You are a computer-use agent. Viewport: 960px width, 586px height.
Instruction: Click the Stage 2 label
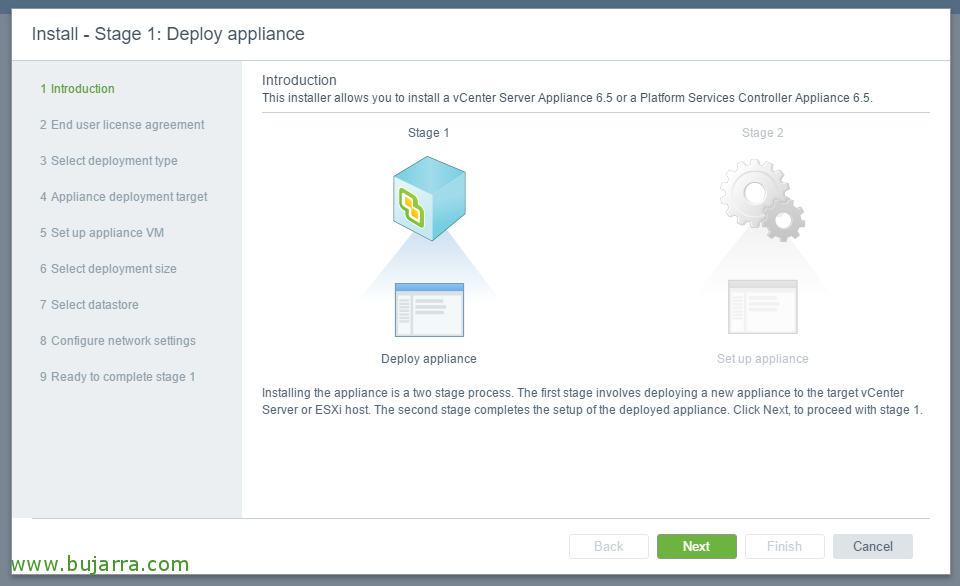pos(762,133)
